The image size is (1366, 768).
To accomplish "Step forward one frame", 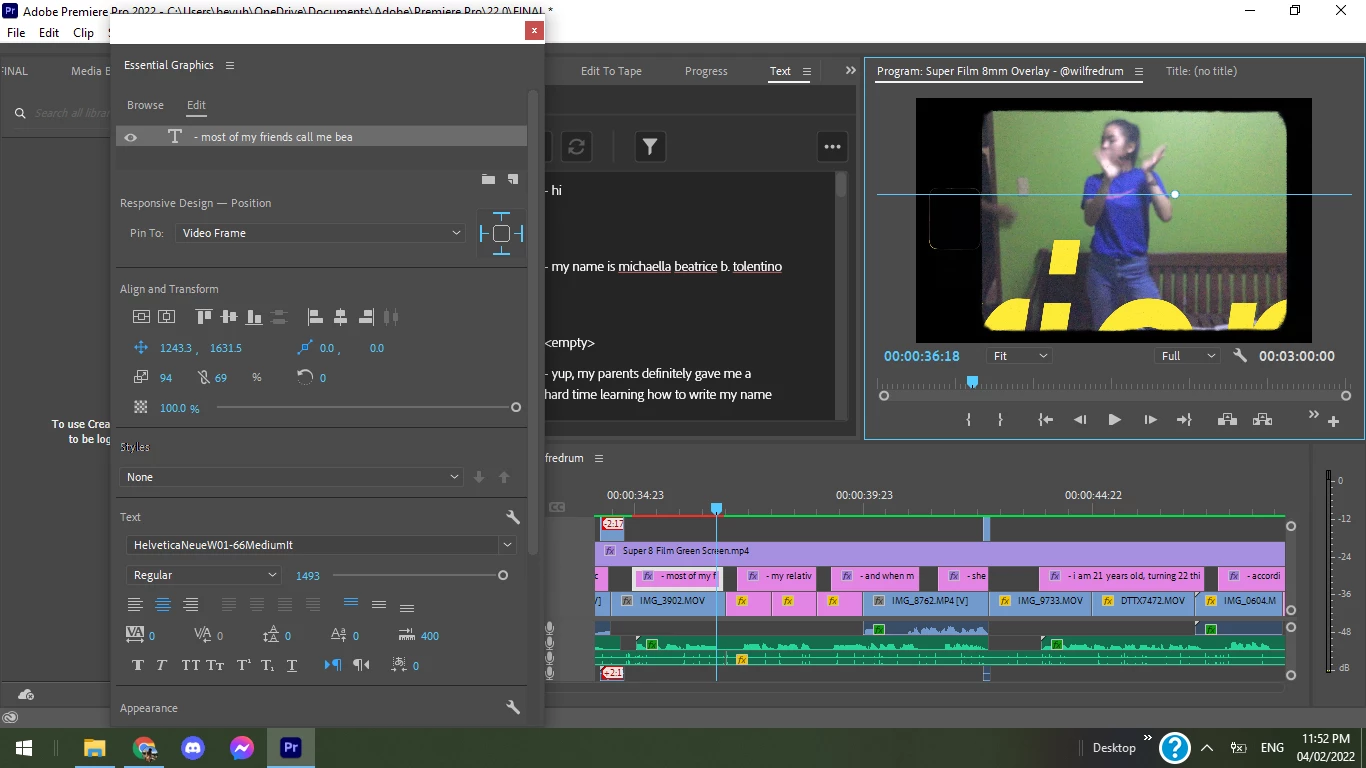I will 1150,420.
